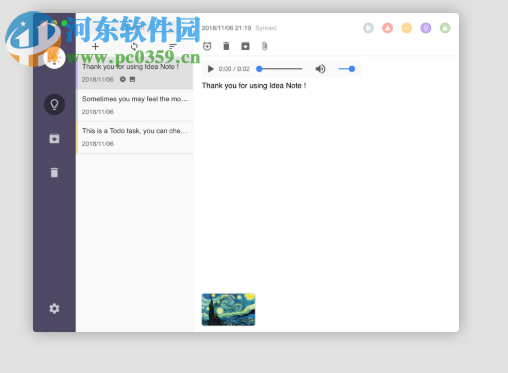The width and height of the screenshot is (508, 373).
Task: Attach a file with the paperclip icon
Action: point(264,46)
